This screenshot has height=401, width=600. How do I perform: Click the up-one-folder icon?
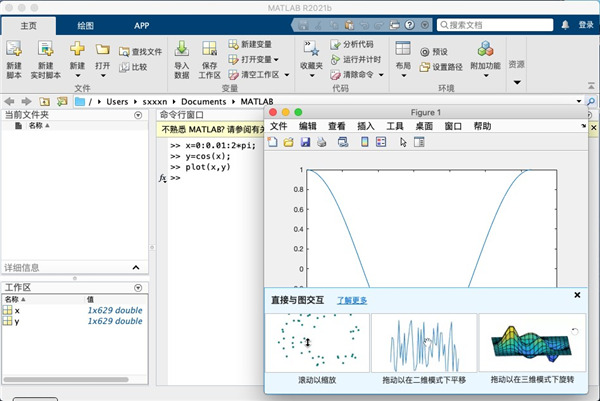click(45, 101)
